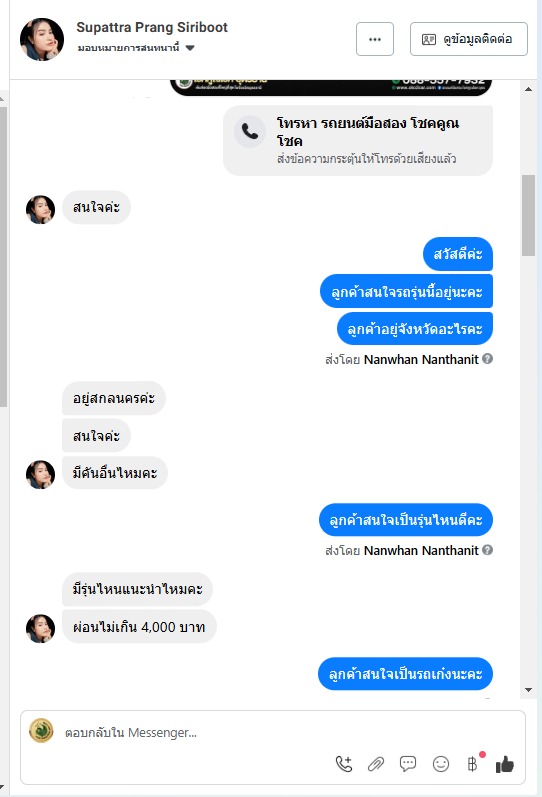Click the scroll up arrow
The image size is (542, 797).
(x=528, y=89)
